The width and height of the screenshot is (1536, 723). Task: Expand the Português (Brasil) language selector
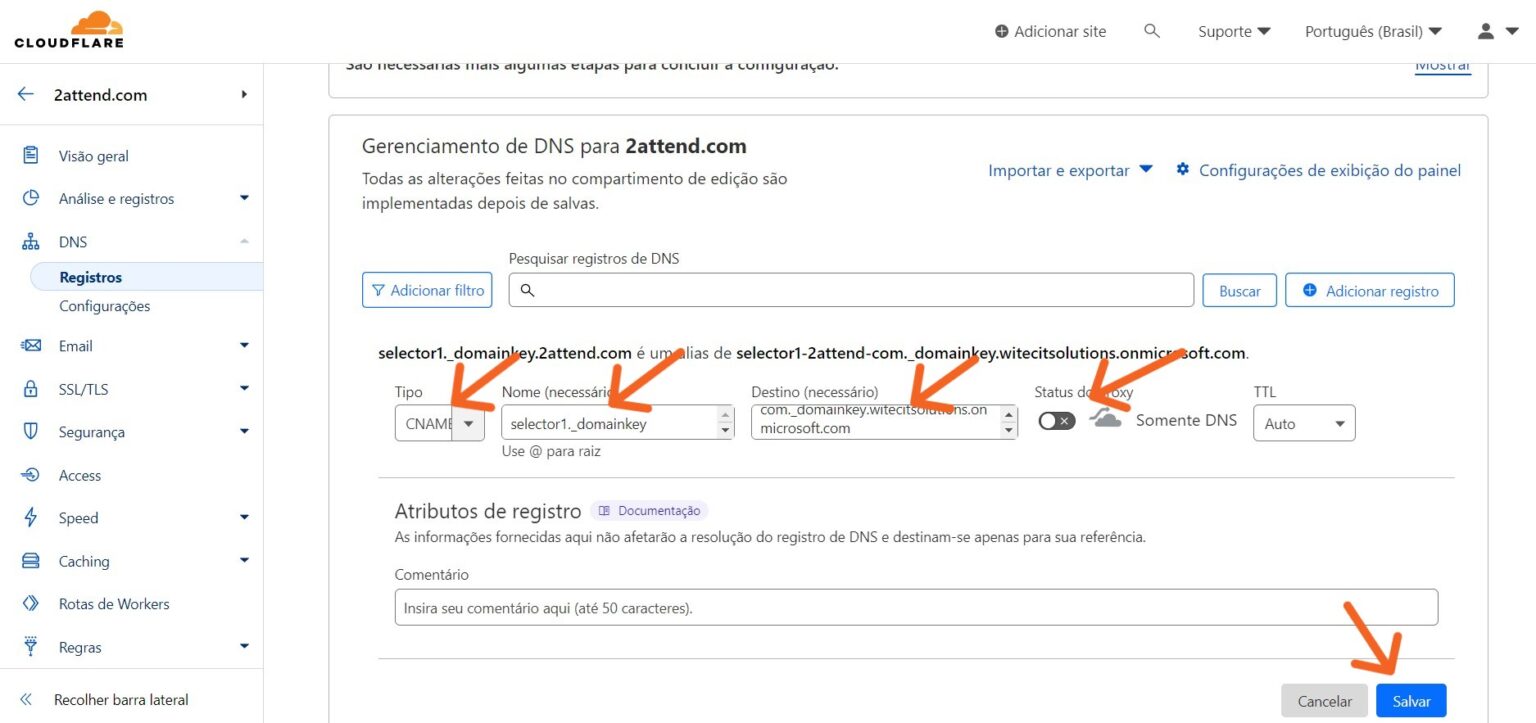click(x=1373, y=31)
